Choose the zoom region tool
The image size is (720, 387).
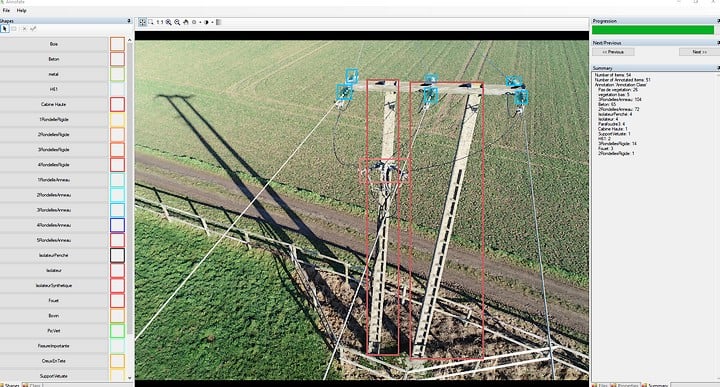pyautogui.click(x=151, y=22)
